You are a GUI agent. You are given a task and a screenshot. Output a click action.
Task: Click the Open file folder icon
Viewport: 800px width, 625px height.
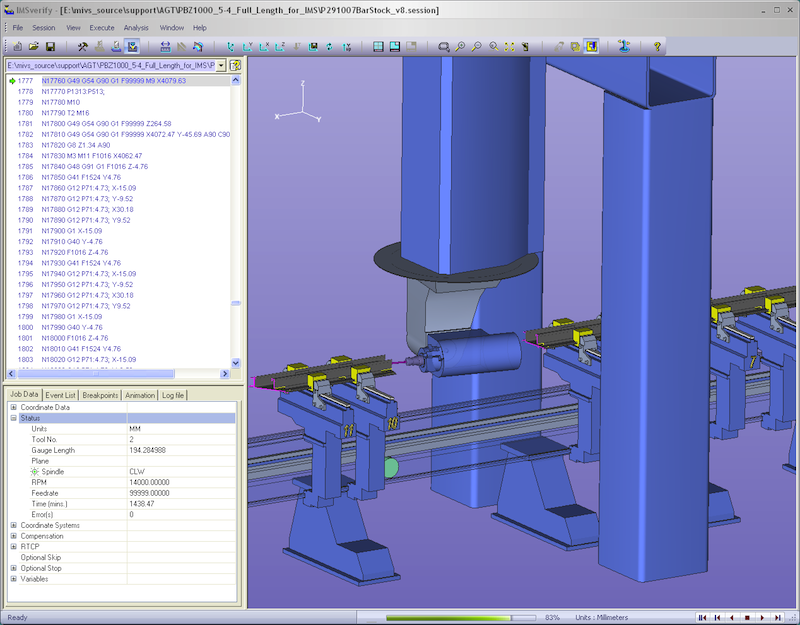pyautogui.click(x=34, y=46)
